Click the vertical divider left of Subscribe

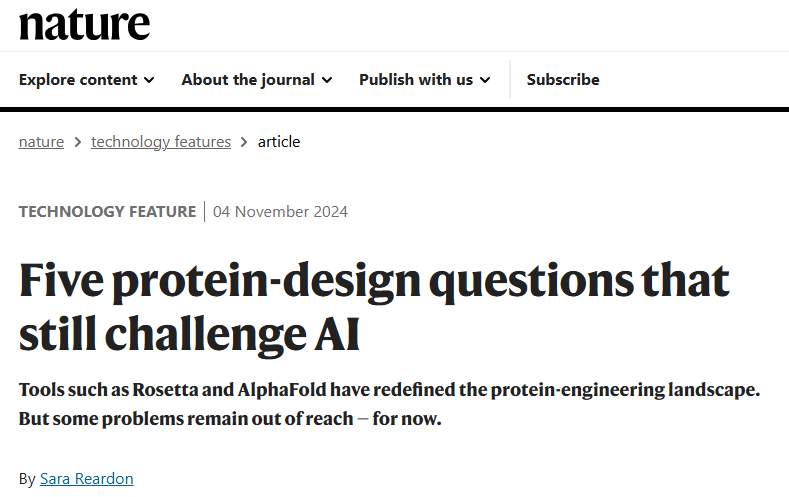[x=510, y=80]
